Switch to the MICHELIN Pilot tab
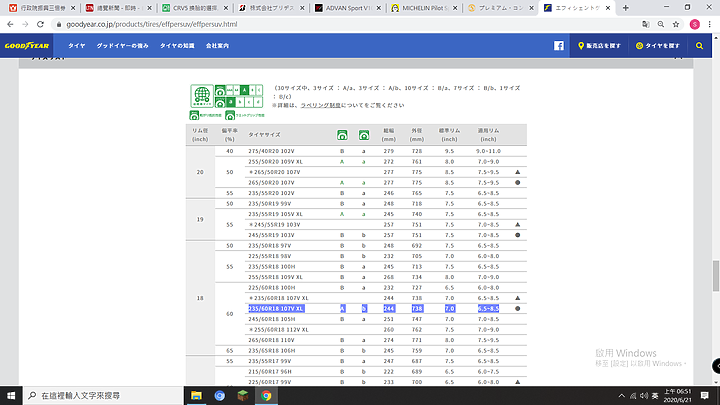720x405 pixels. 424,8
